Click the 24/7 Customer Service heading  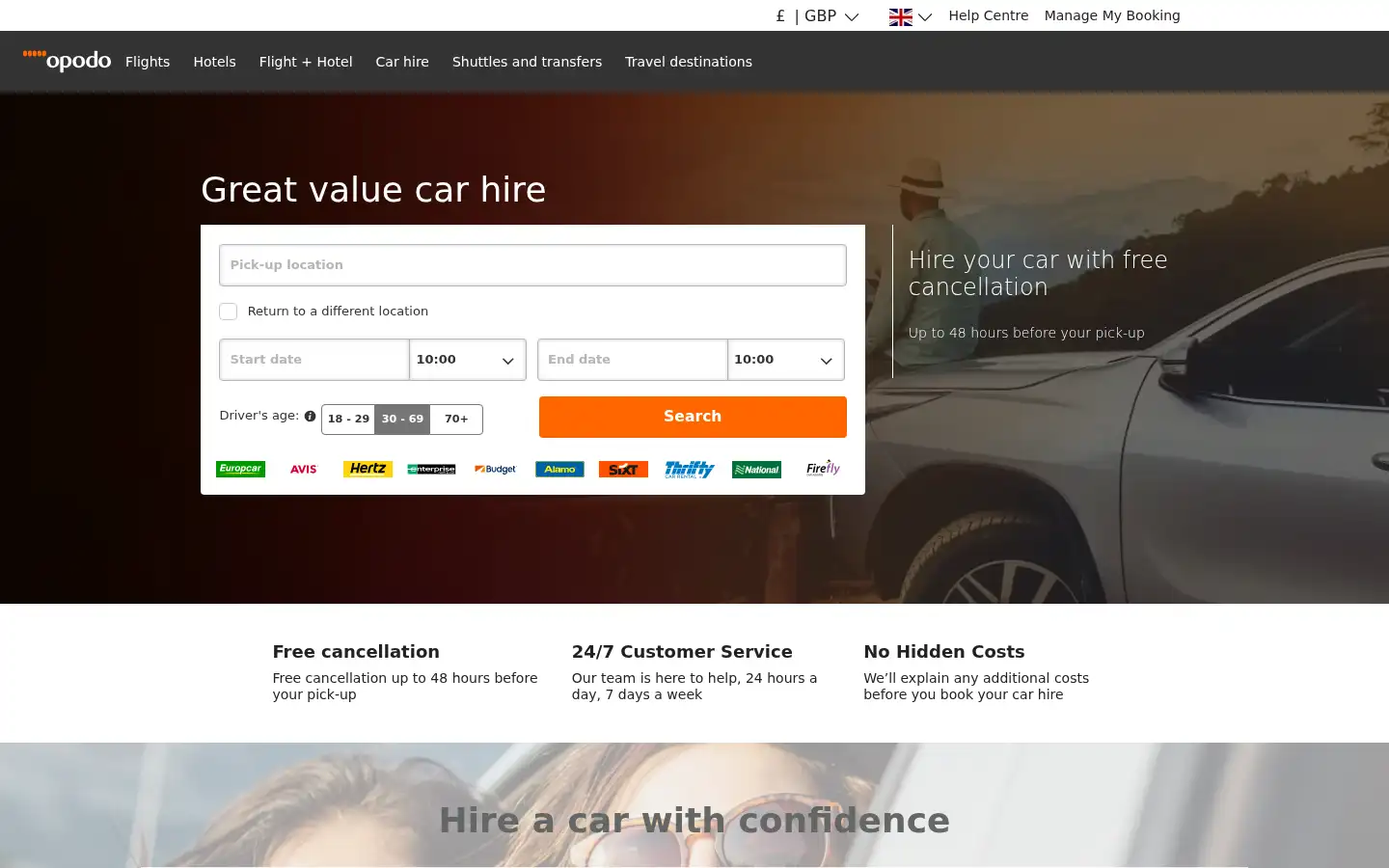point(682,652)
